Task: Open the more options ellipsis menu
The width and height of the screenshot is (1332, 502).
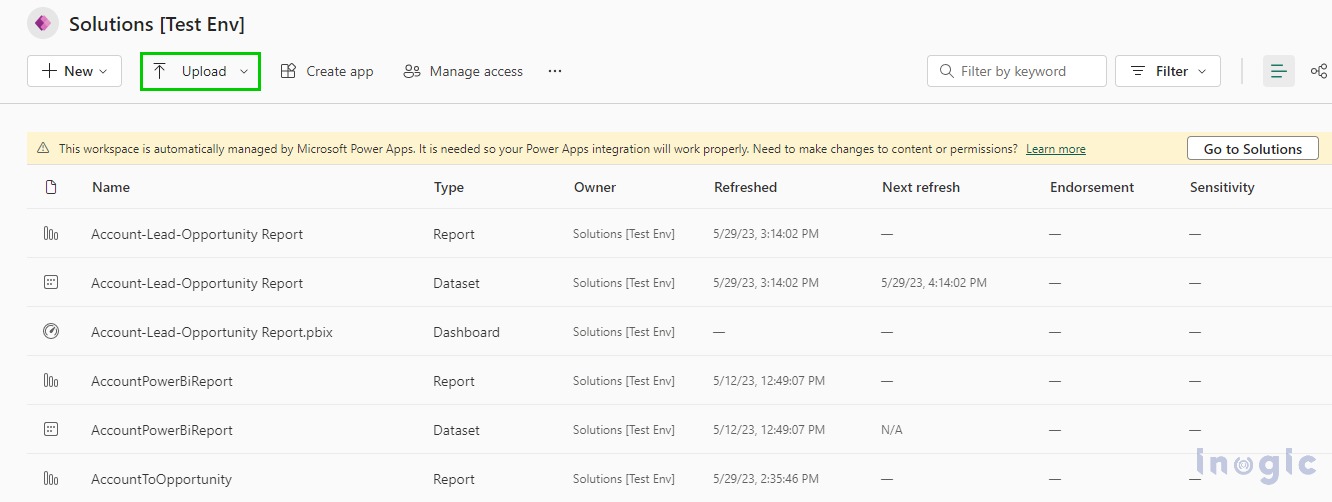Action: pos(555,71)
